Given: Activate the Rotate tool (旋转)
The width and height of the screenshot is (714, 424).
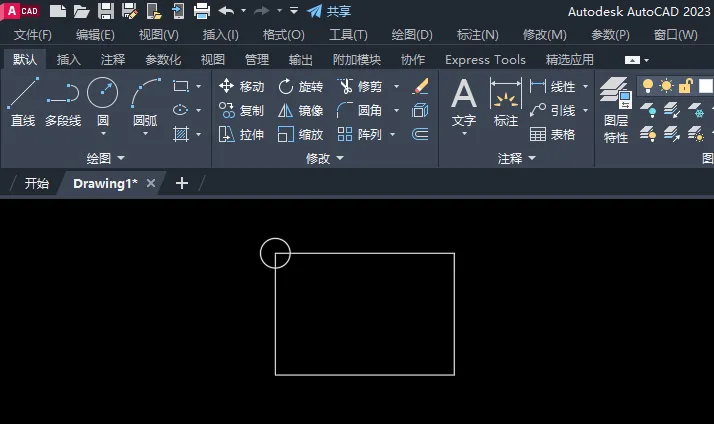Looking at the screenshot, I should pos(301,86).
